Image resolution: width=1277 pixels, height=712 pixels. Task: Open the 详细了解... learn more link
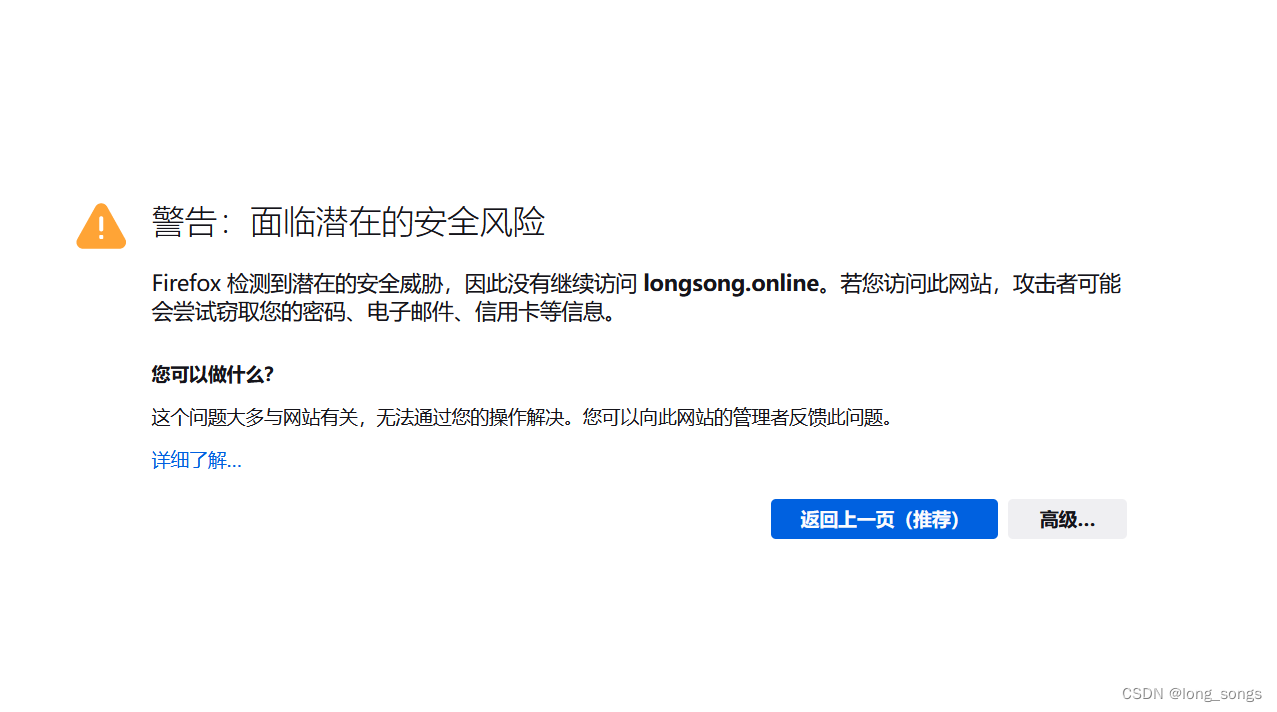(197, 460)
